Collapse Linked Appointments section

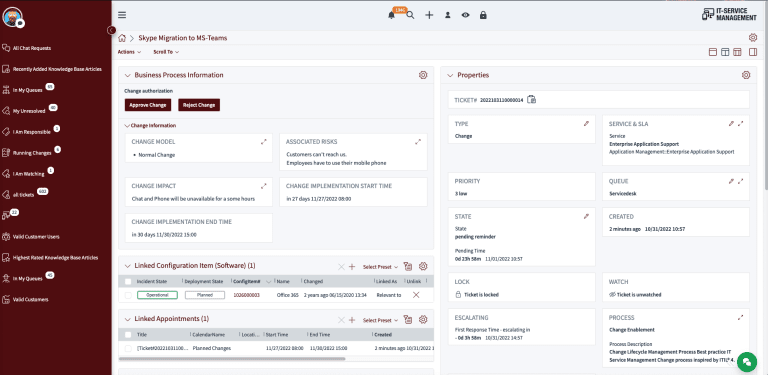127,319
